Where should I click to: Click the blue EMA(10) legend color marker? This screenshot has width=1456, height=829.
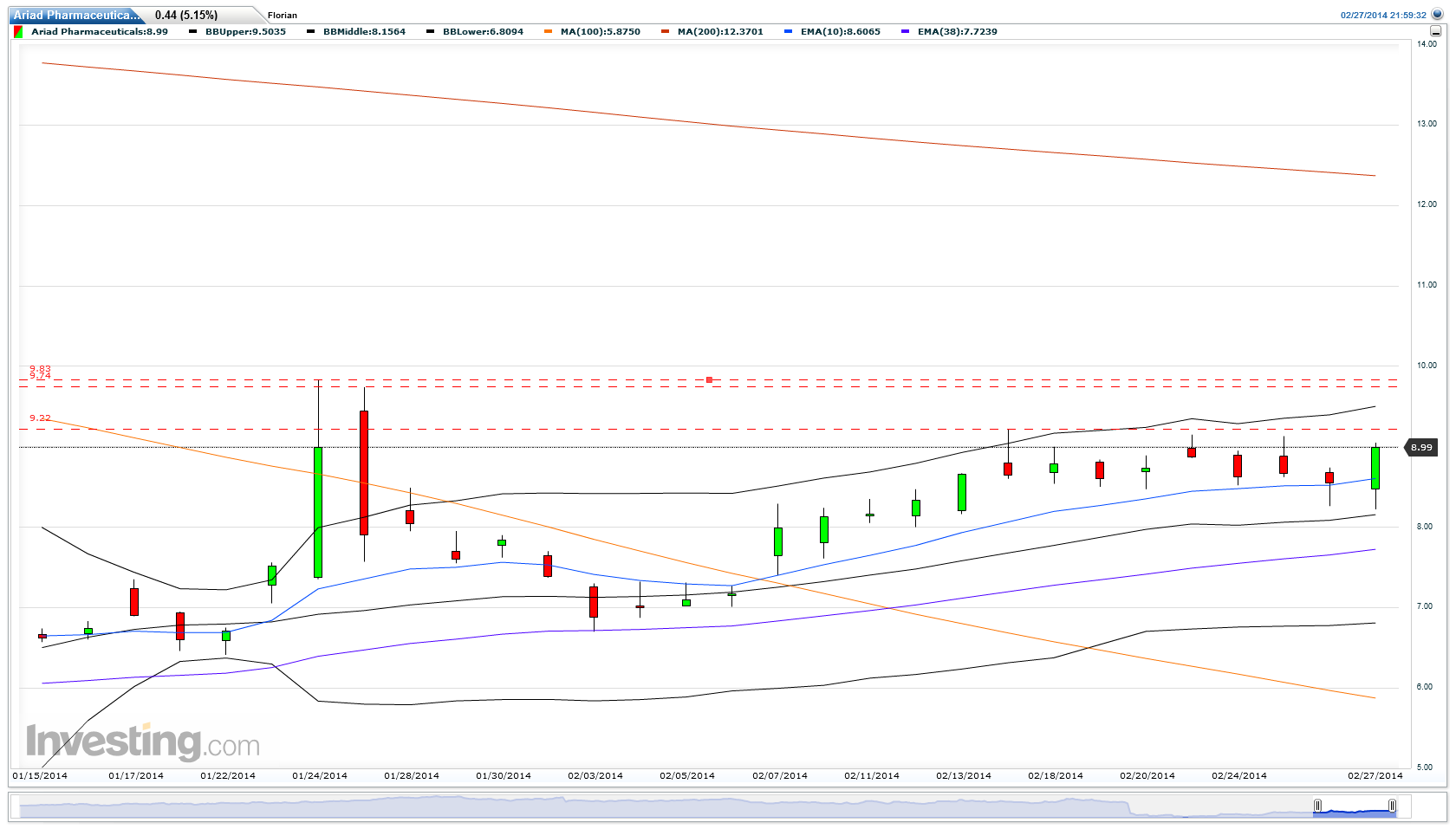coord(788,32)
